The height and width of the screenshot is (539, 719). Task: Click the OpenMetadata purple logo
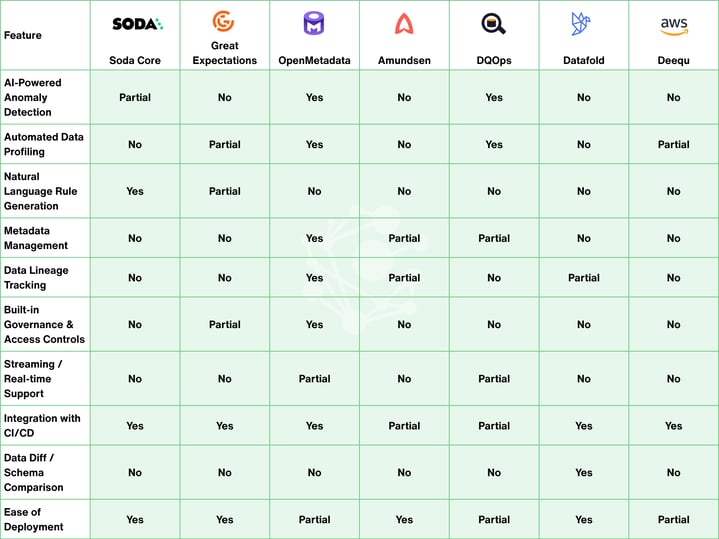314,23
